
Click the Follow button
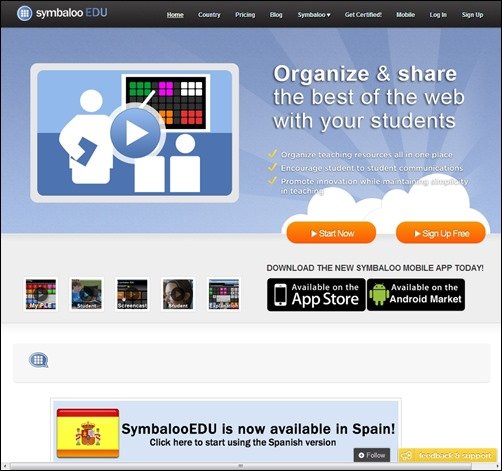click(372, 455)
